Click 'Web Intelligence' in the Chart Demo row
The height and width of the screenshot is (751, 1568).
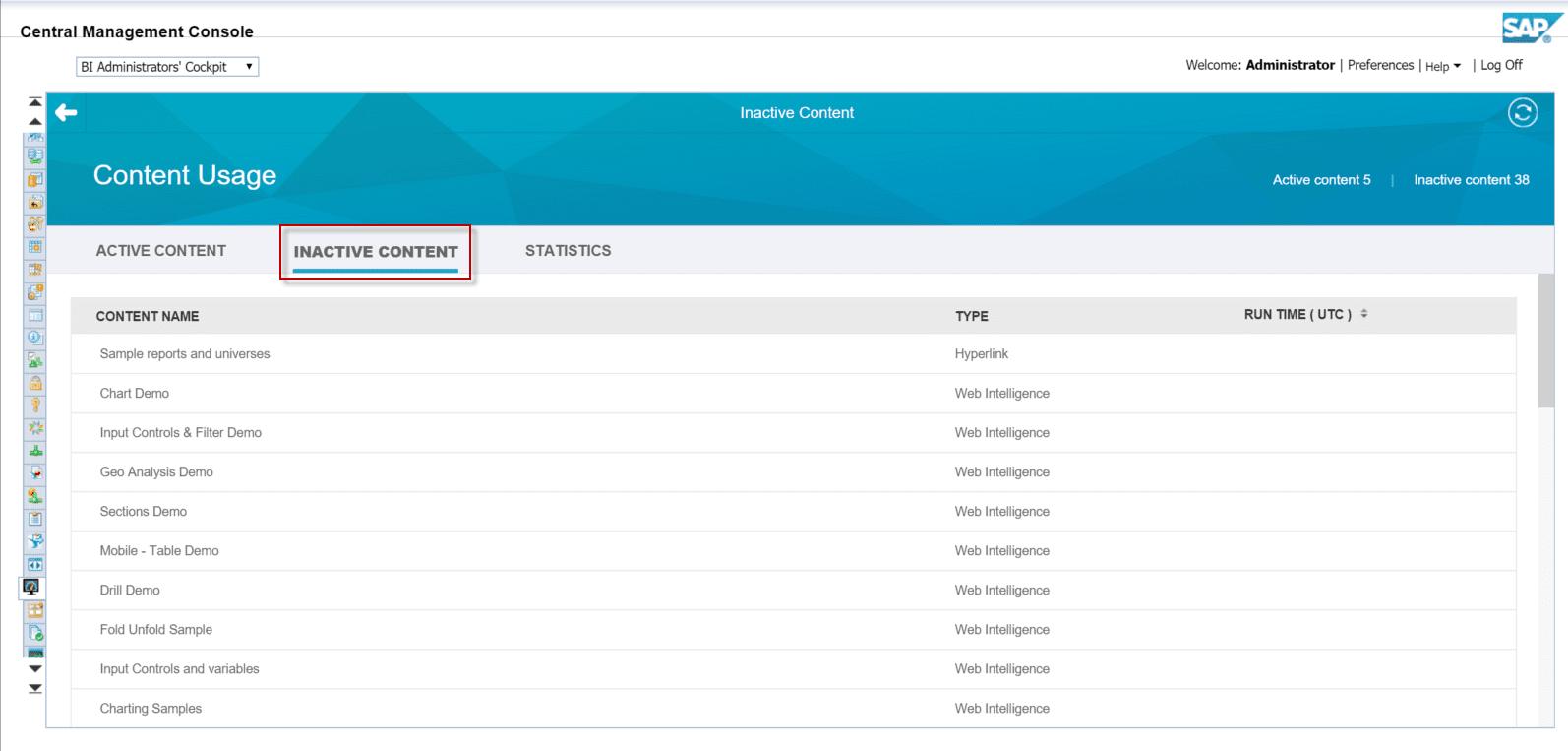tap(1002, 394)
